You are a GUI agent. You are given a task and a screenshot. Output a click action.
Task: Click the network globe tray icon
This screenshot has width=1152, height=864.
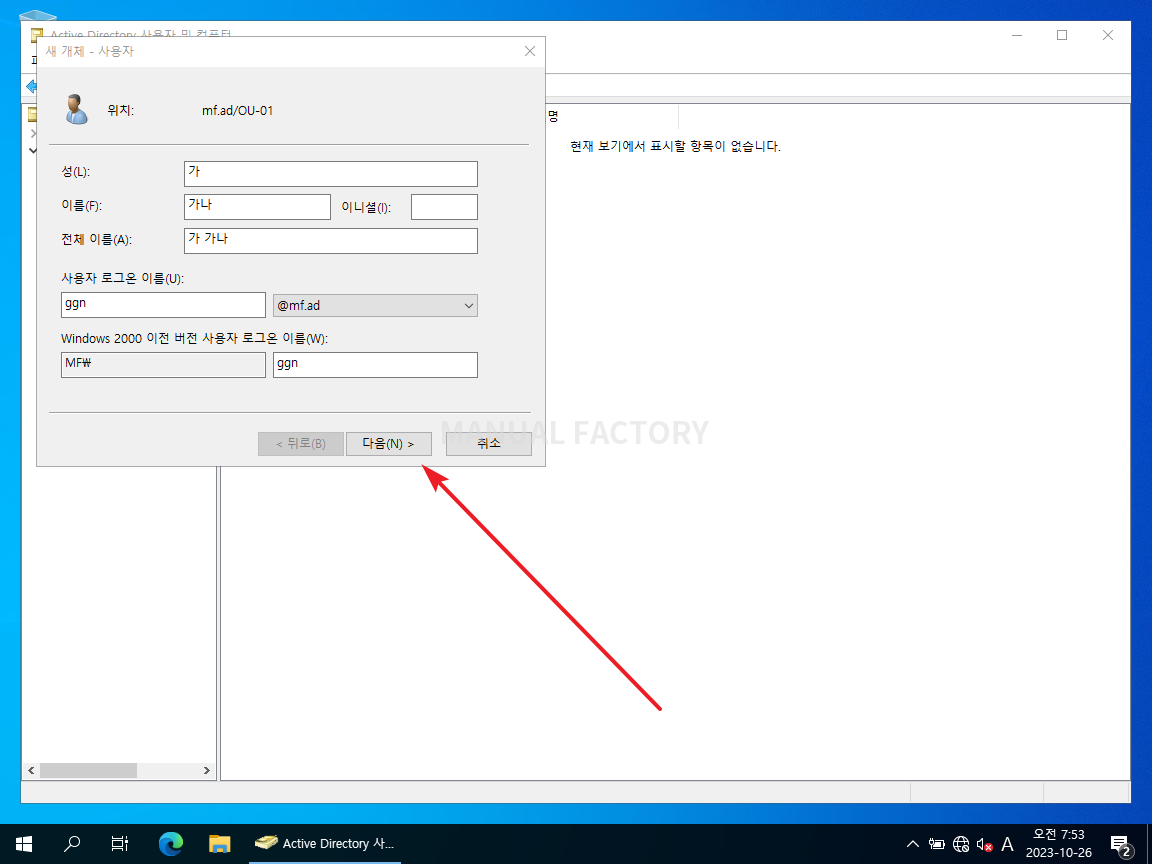(961, 844)
